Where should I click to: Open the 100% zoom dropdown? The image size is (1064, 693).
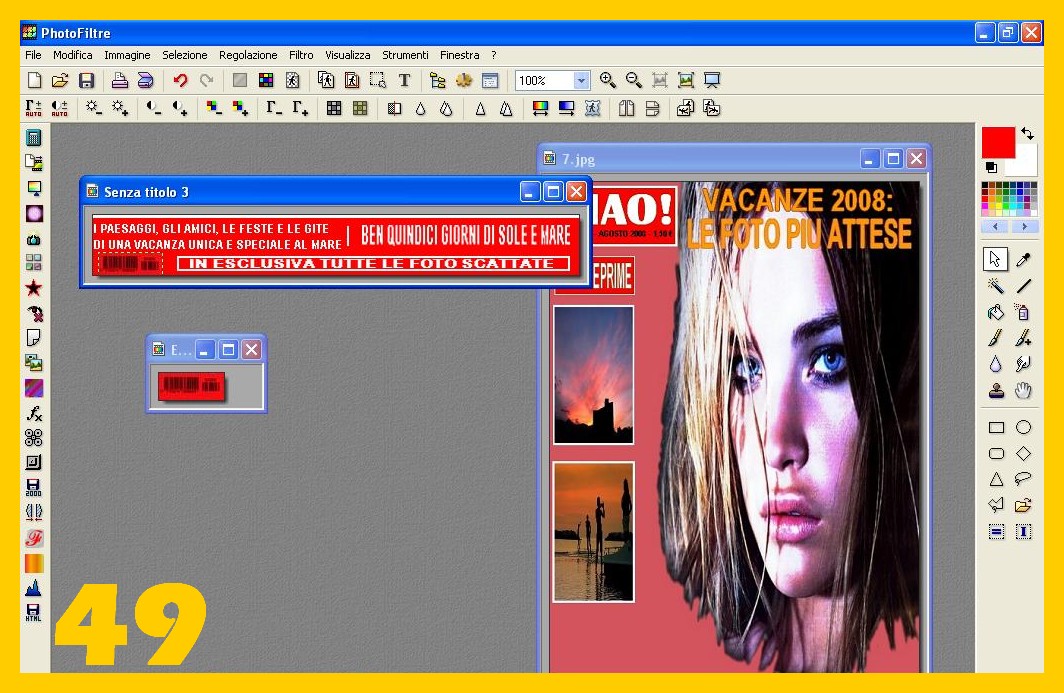(x=581, y=80)
